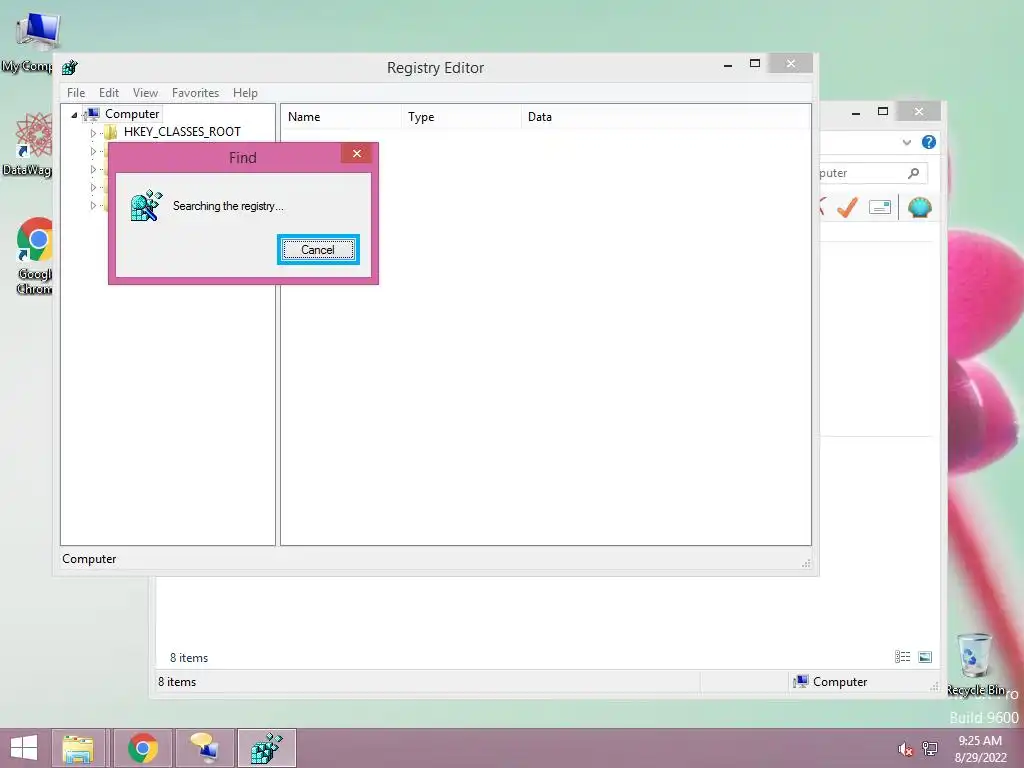This screenshot has height=768, width=1024.
Task: Click the orange checkmark toolbar icon
Action: 847,208
